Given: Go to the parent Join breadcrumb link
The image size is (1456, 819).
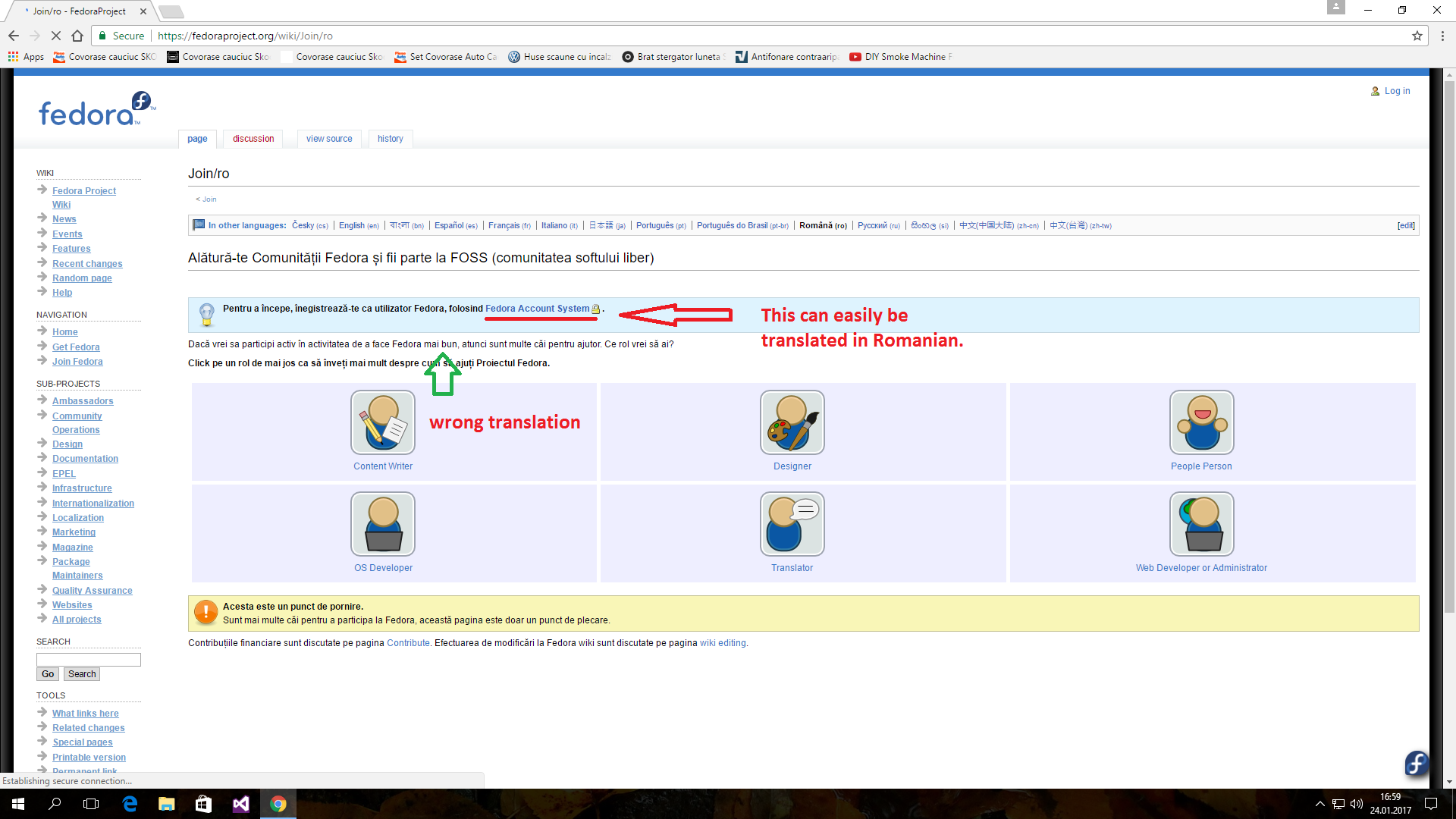Looking at the screenshot, I should tap(209, 199).
